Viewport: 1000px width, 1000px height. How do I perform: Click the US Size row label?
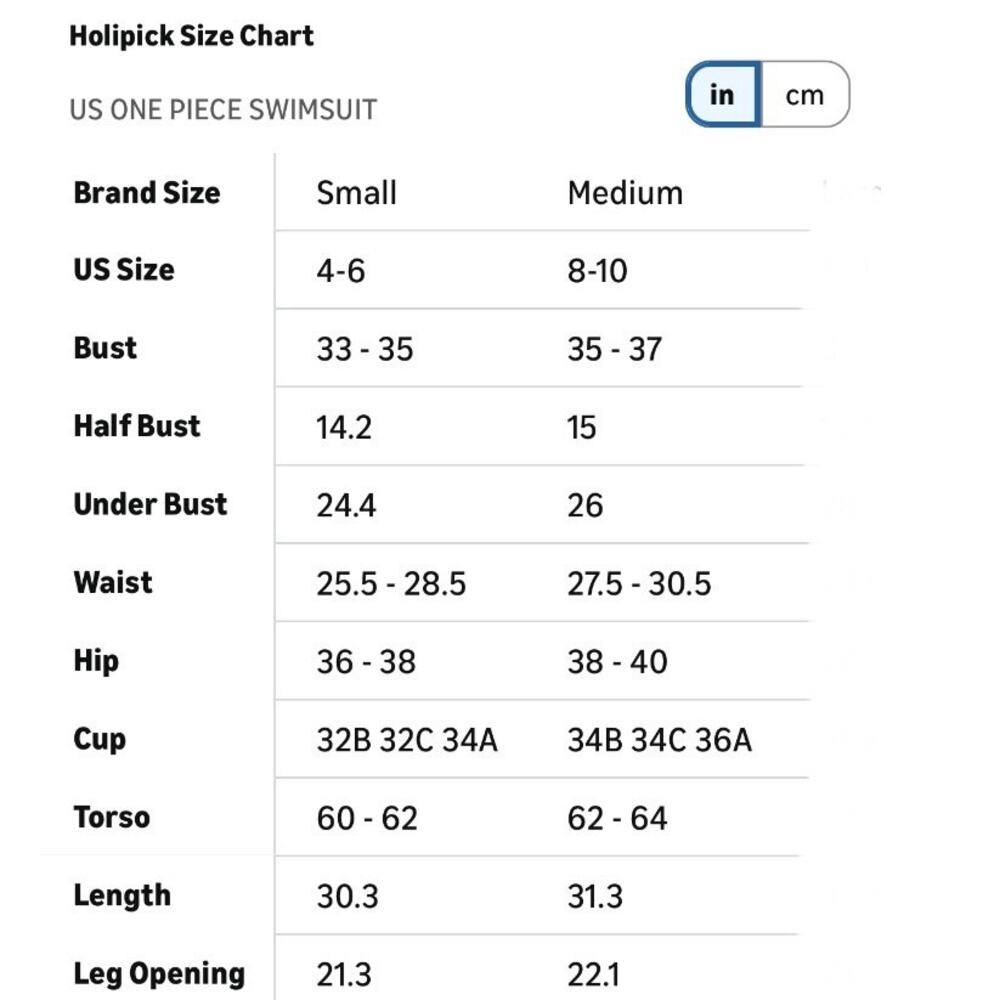tap(124, 270)
